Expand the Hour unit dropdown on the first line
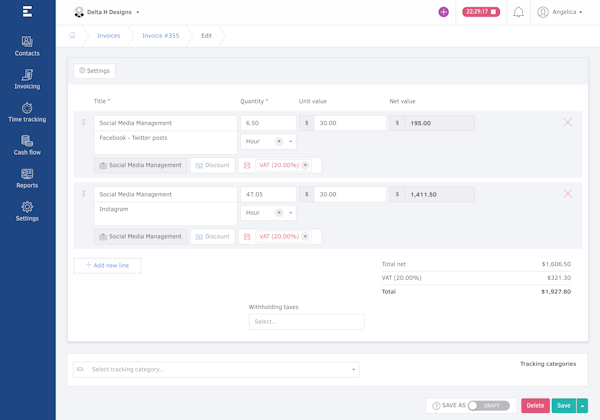Viewport: 600px width, 420px height. (x=290, y=142)
